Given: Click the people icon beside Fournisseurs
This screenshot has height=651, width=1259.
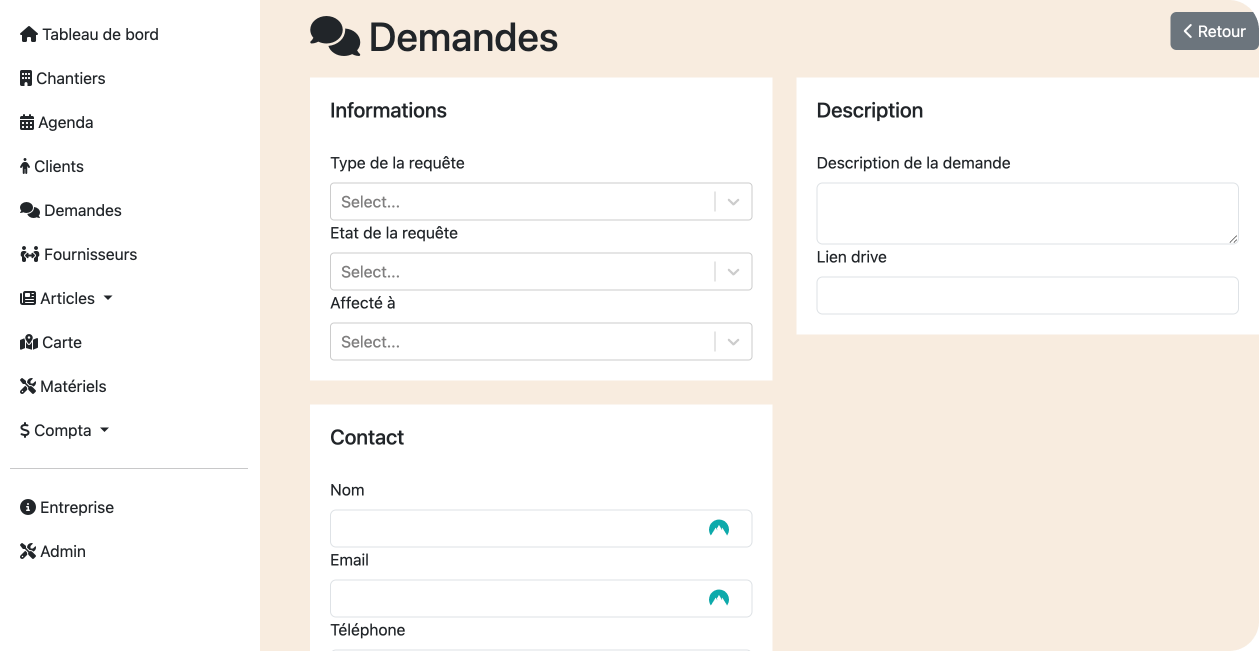Looking at the screenshot, I should pyautogui.click(x=30, y=255).
